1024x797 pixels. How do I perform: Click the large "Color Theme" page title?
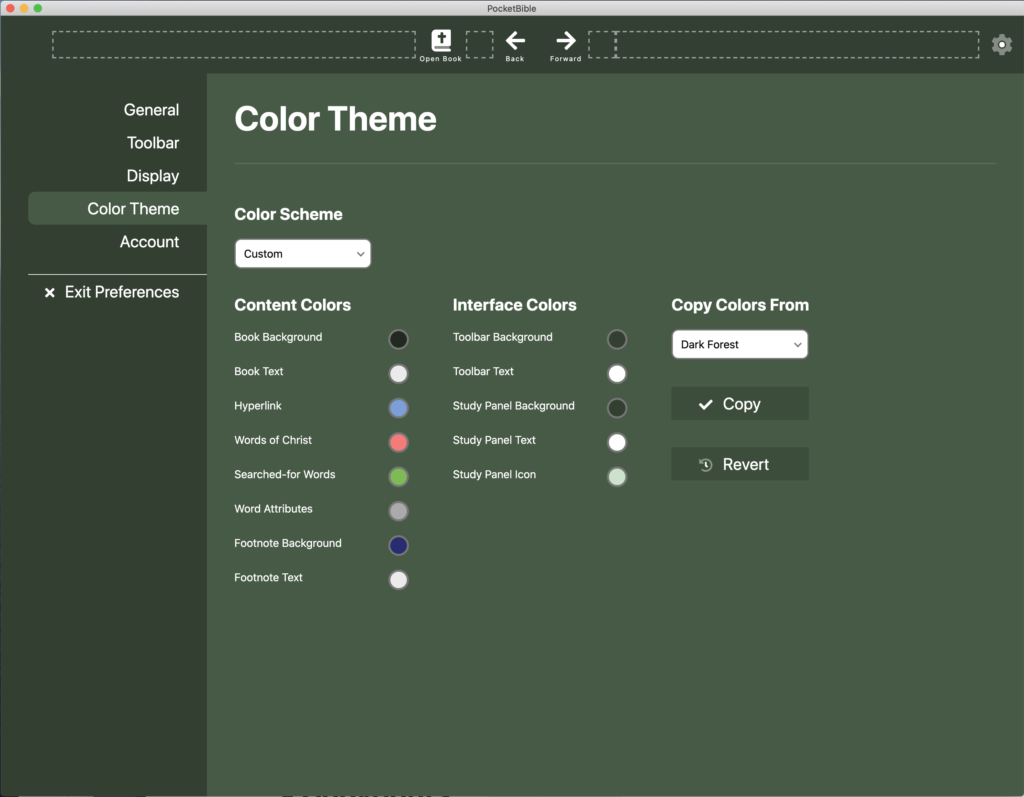point(336,119)
